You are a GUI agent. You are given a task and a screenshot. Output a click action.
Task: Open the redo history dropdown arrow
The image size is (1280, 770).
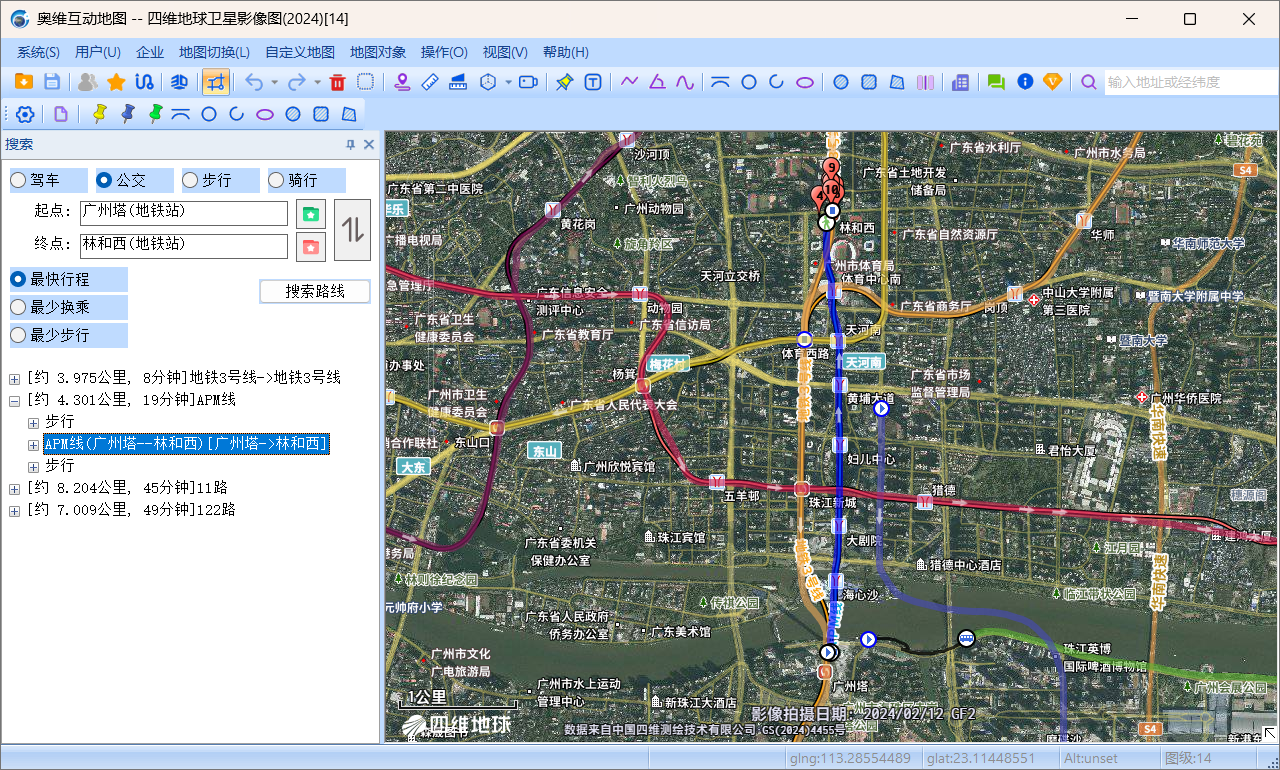tap(317, 82)
